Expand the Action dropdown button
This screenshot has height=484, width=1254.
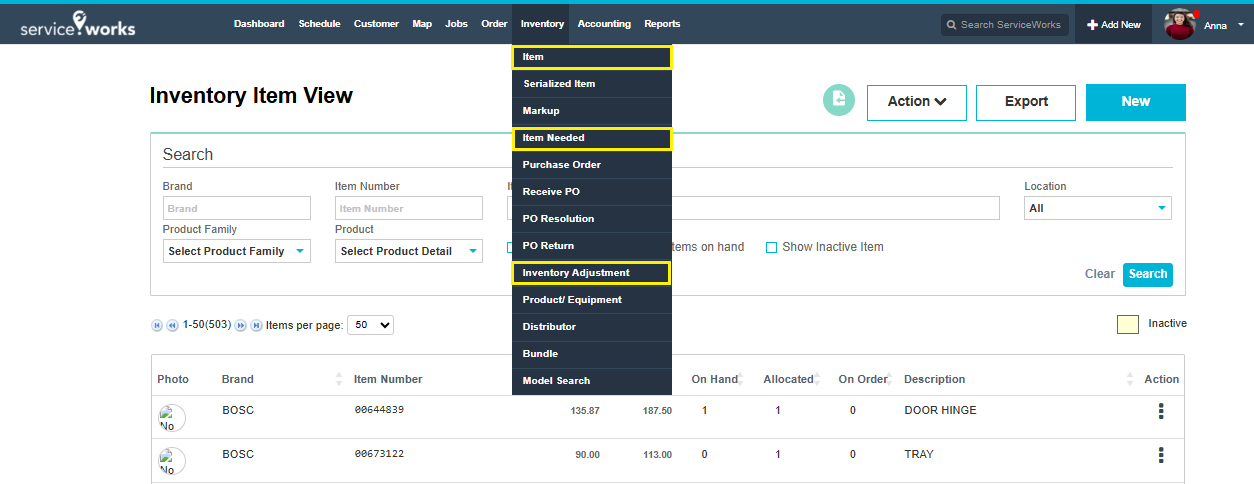(x=917, y=102)
